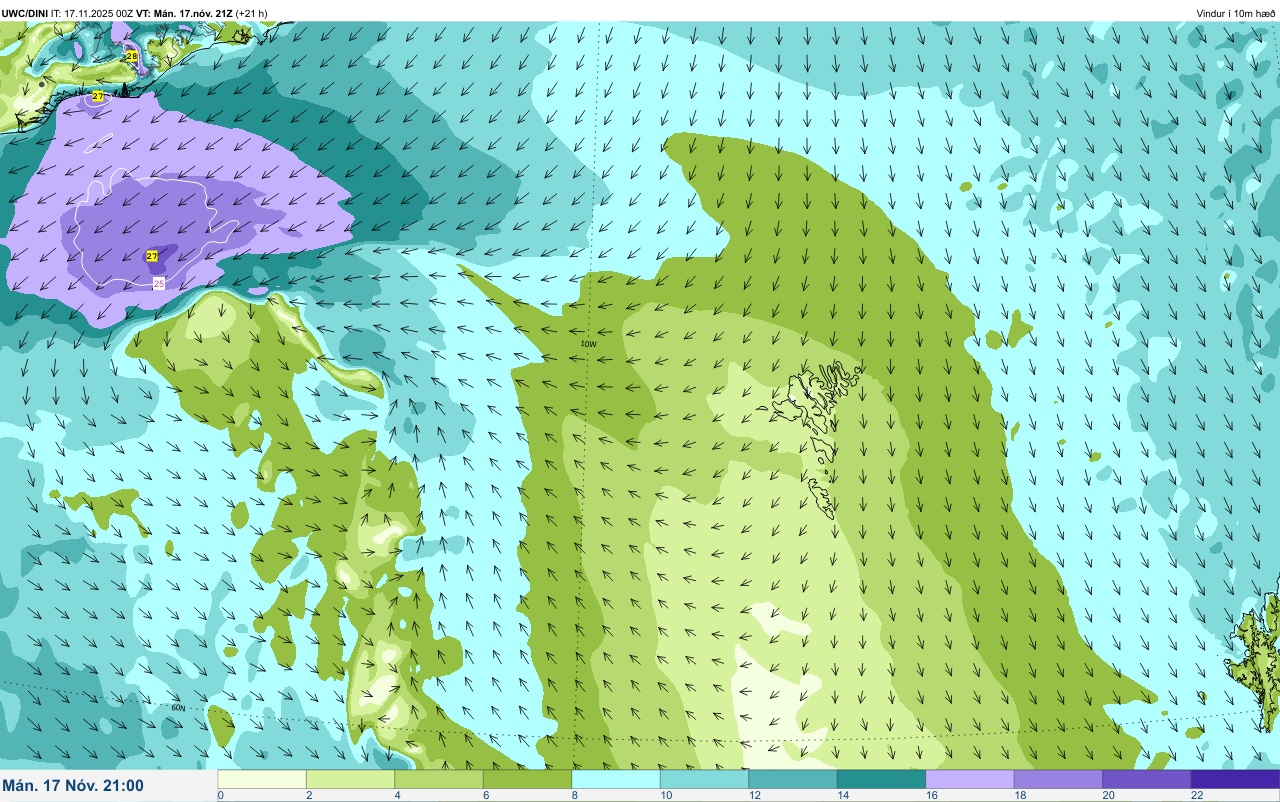Choose the 6–8 olive green legend swatch
Viewport: 1280px width, 802px height.
pyautogui.click(x=527, y=779)
